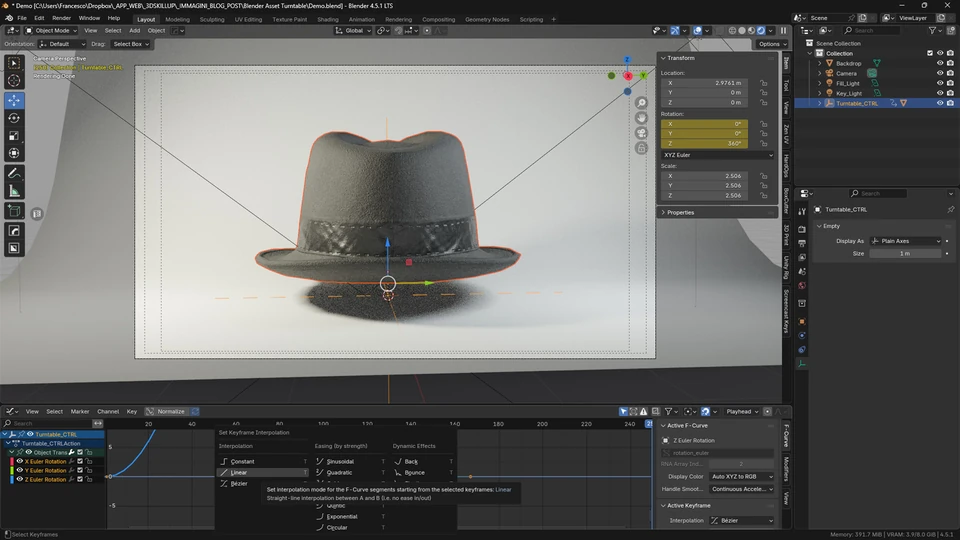Click the red X axis on navigation gizmo
This screenshot has height=540, width=960.
[x=628, y=76]
